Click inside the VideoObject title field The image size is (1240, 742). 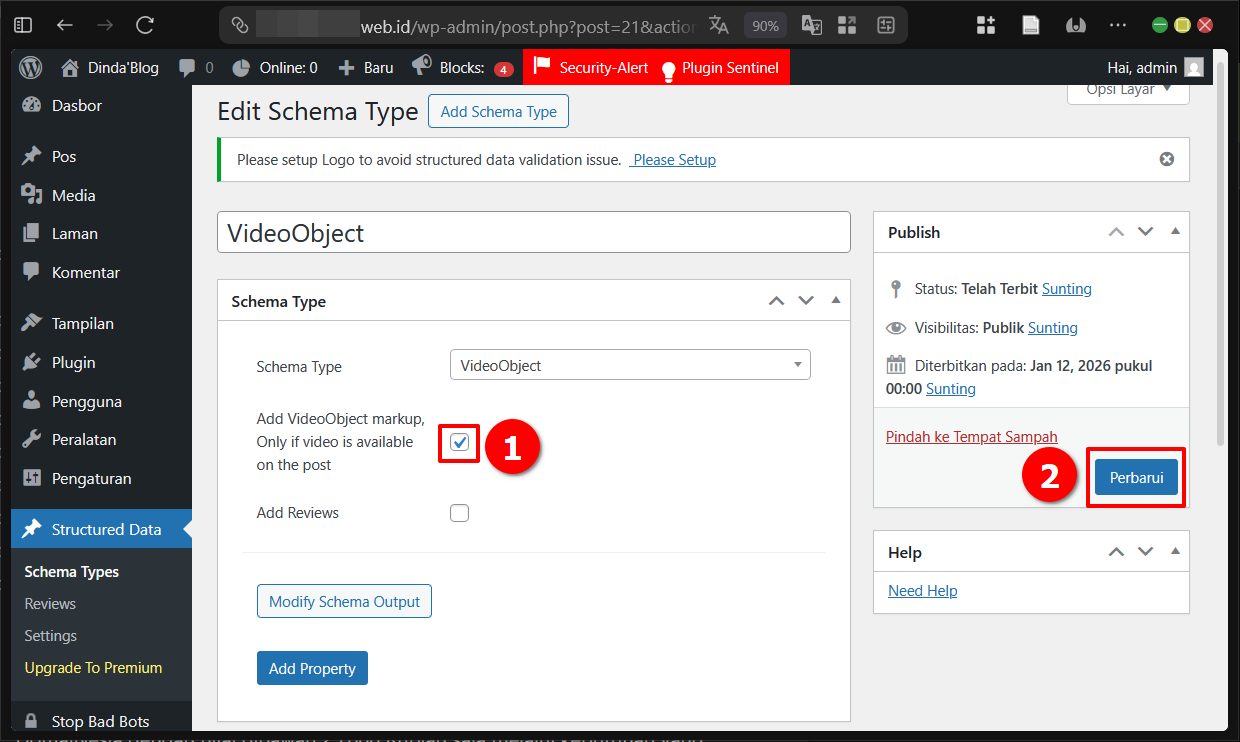534,231
